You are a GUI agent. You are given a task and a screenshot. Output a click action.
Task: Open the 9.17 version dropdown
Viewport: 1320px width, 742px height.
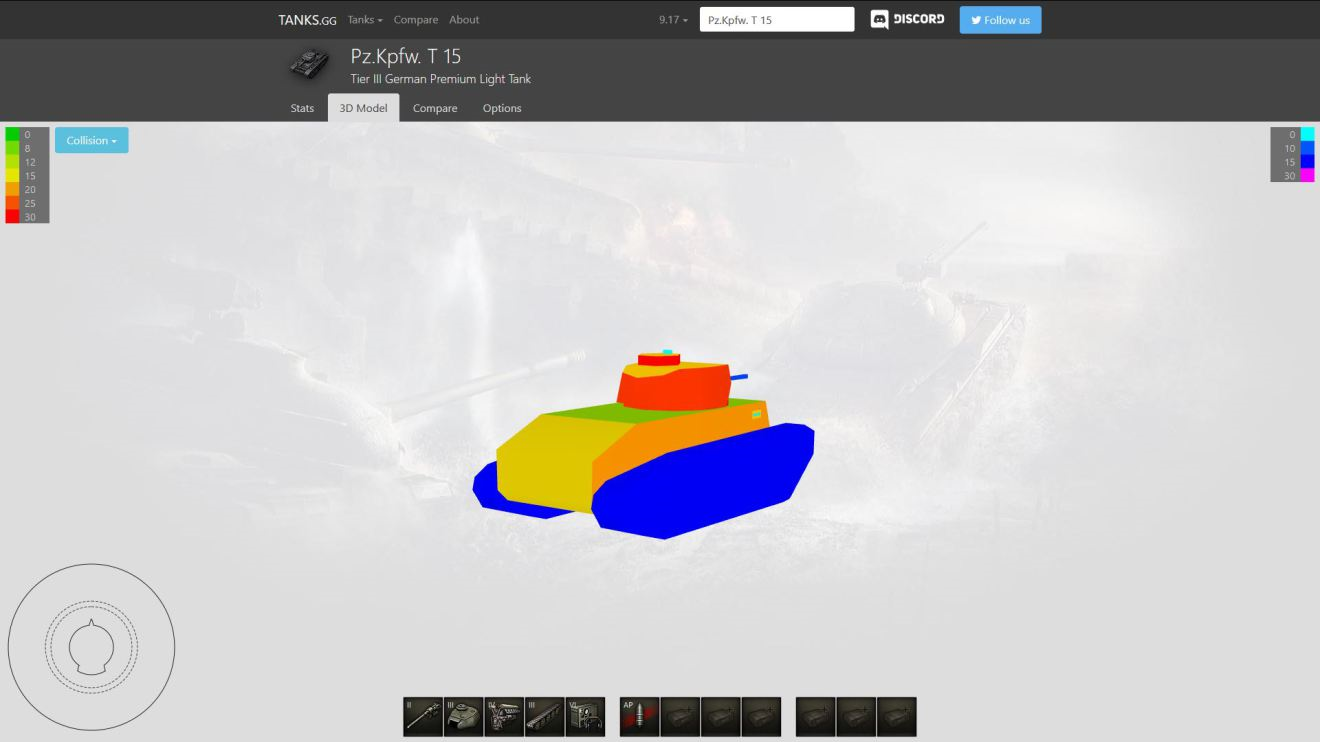coord(673,20)
